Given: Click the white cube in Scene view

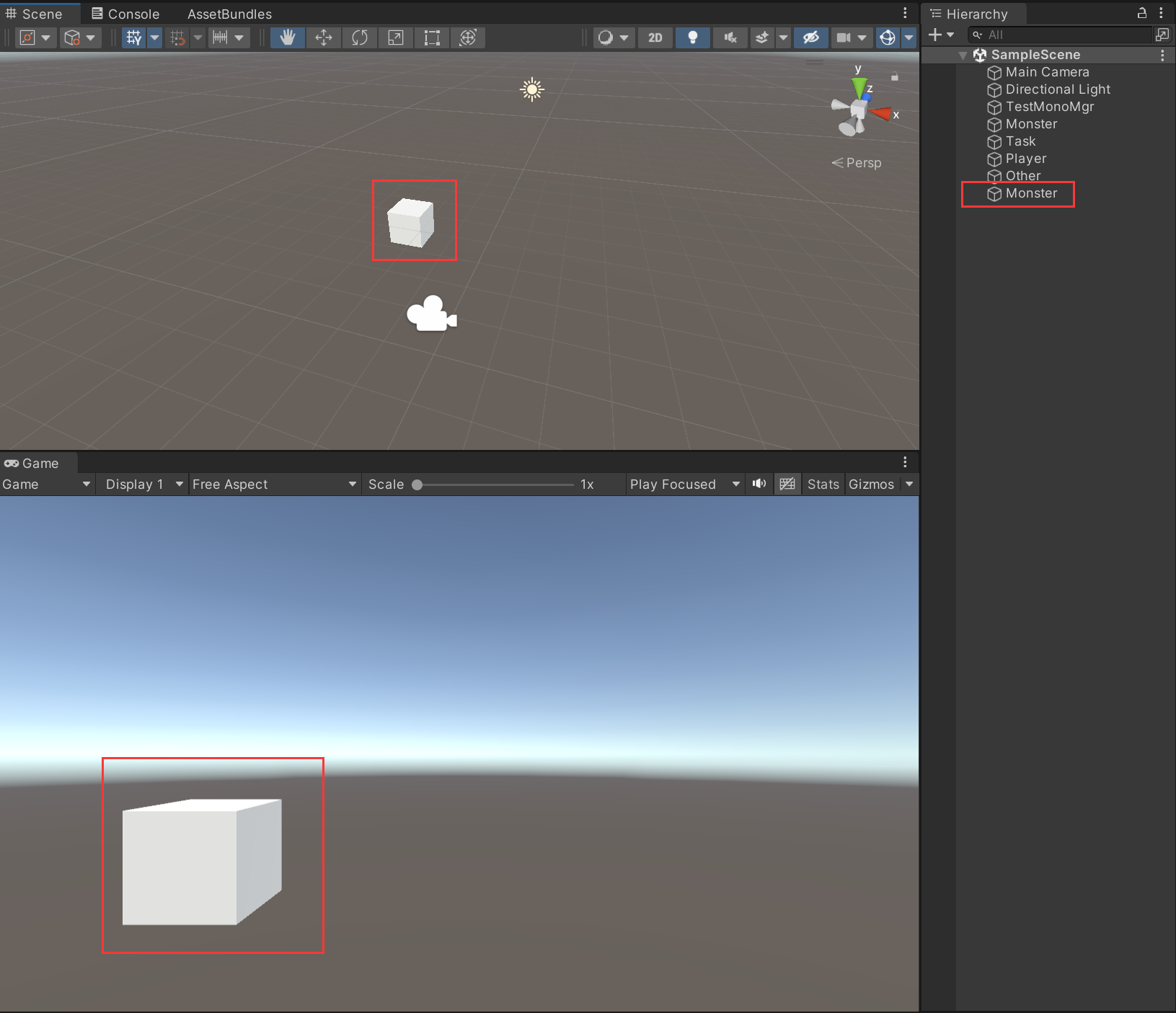Looking at the screenshot, I should (x=410, y=222).
